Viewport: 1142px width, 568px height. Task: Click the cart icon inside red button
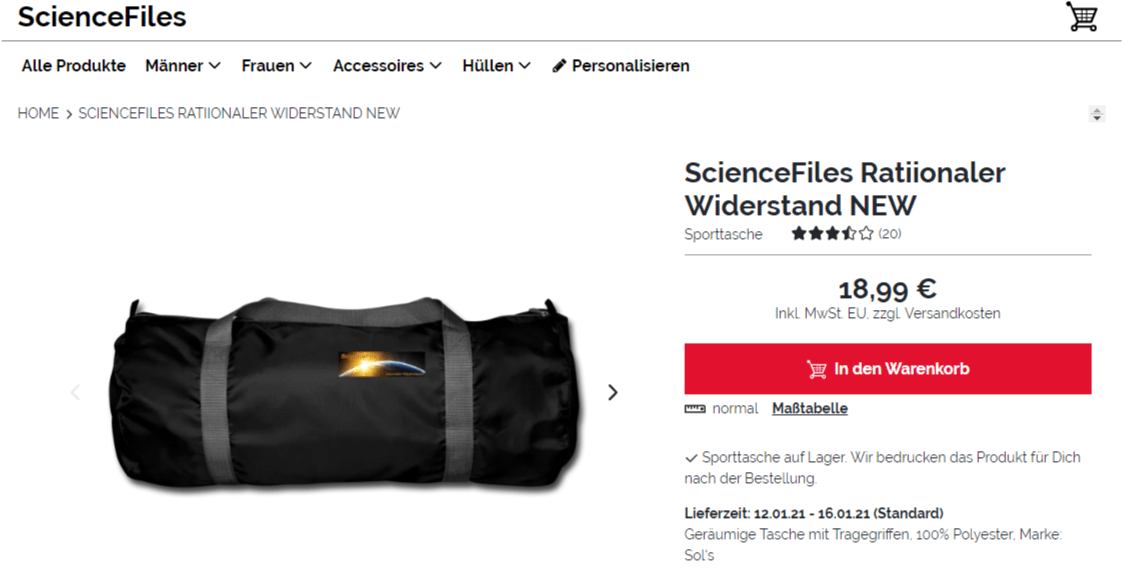(817, 369)
